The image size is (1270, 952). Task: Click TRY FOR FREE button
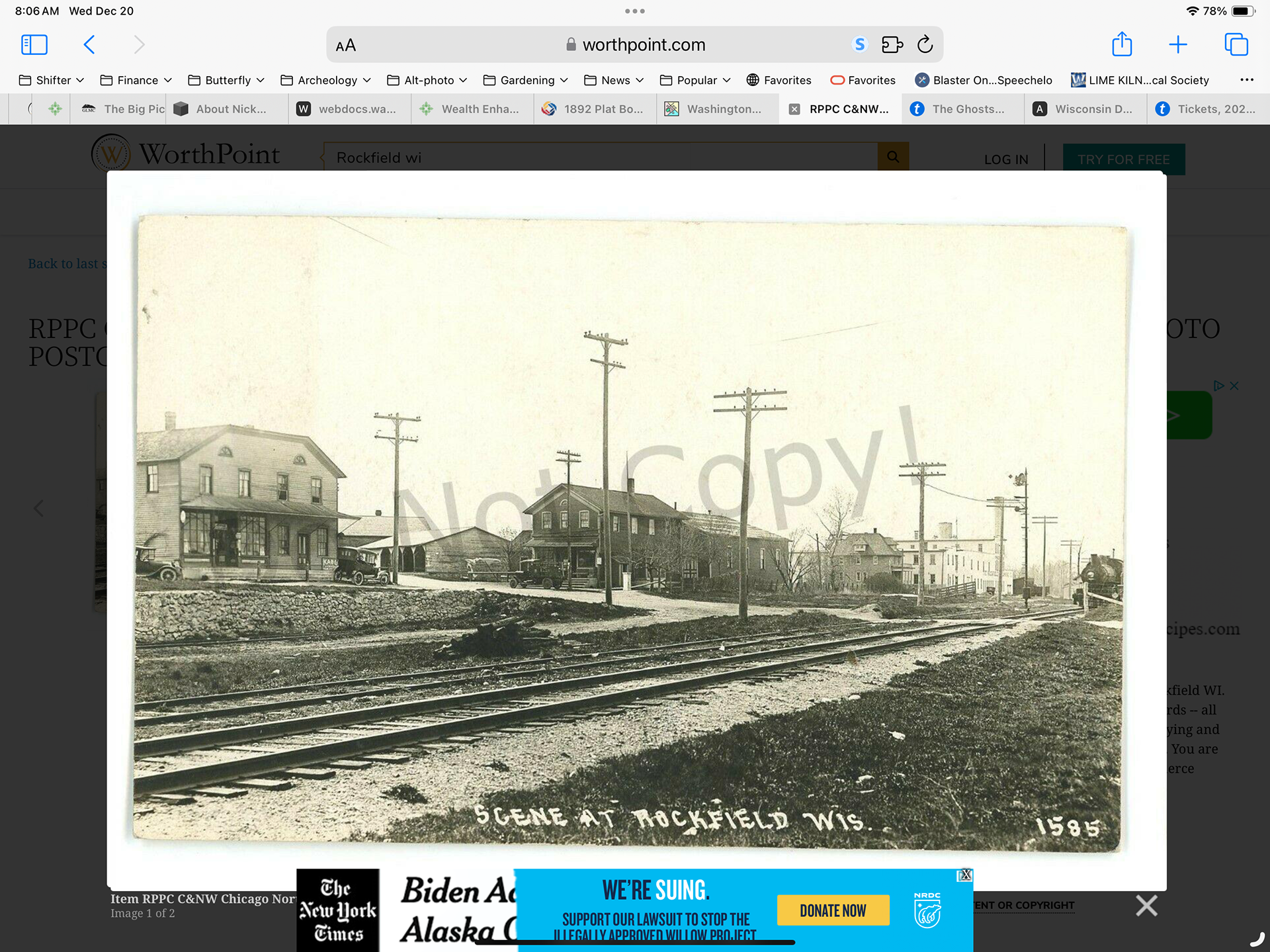[x=1124, y=159]
